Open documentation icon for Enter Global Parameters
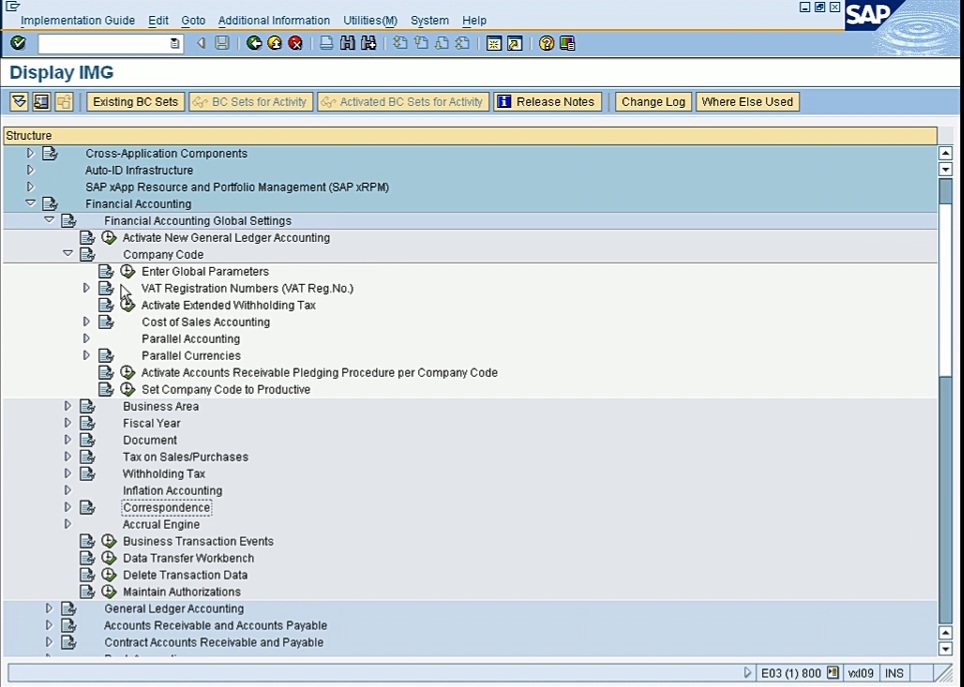This screenshot has width=964, height=687. (106, 271)
